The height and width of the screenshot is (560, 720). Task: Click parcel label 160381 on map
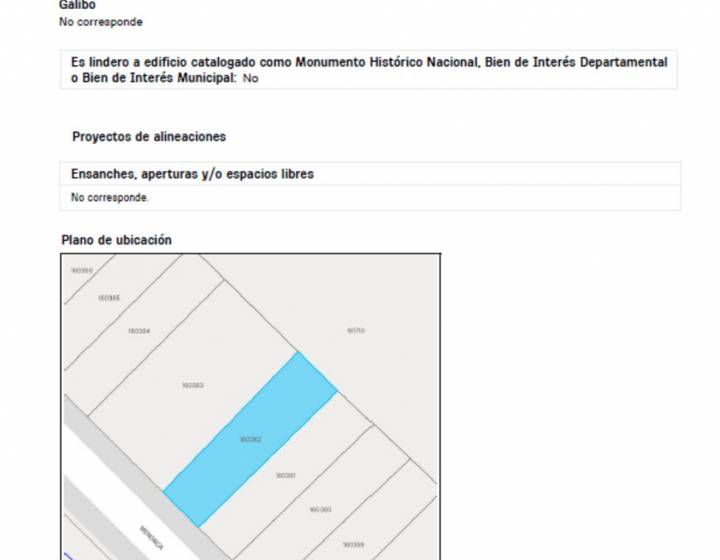pos(286,476)
